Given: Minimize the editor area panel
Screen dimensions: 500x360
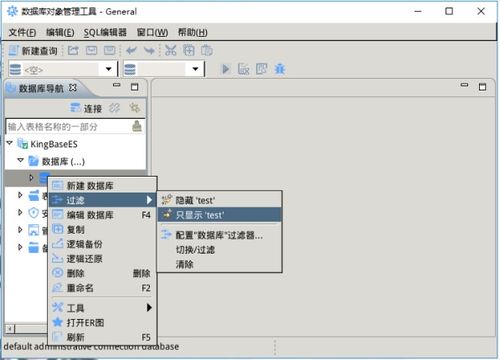Looking at the screenshot, I should pyautogui.click(x=464, y=85).
